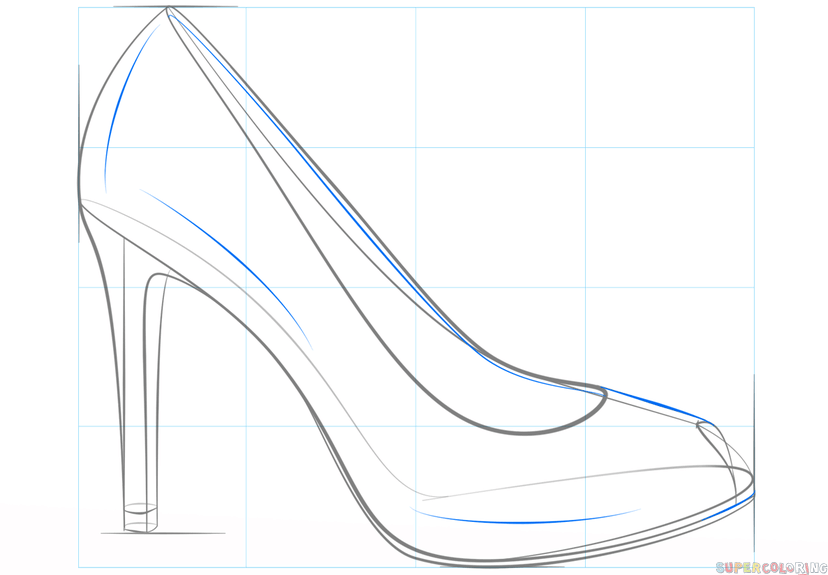The height and width of the screenshot is (575, 828).
Task: Click the top peak of the shoe's back collar
Action: pyautogui.click(x=168, y=9)
